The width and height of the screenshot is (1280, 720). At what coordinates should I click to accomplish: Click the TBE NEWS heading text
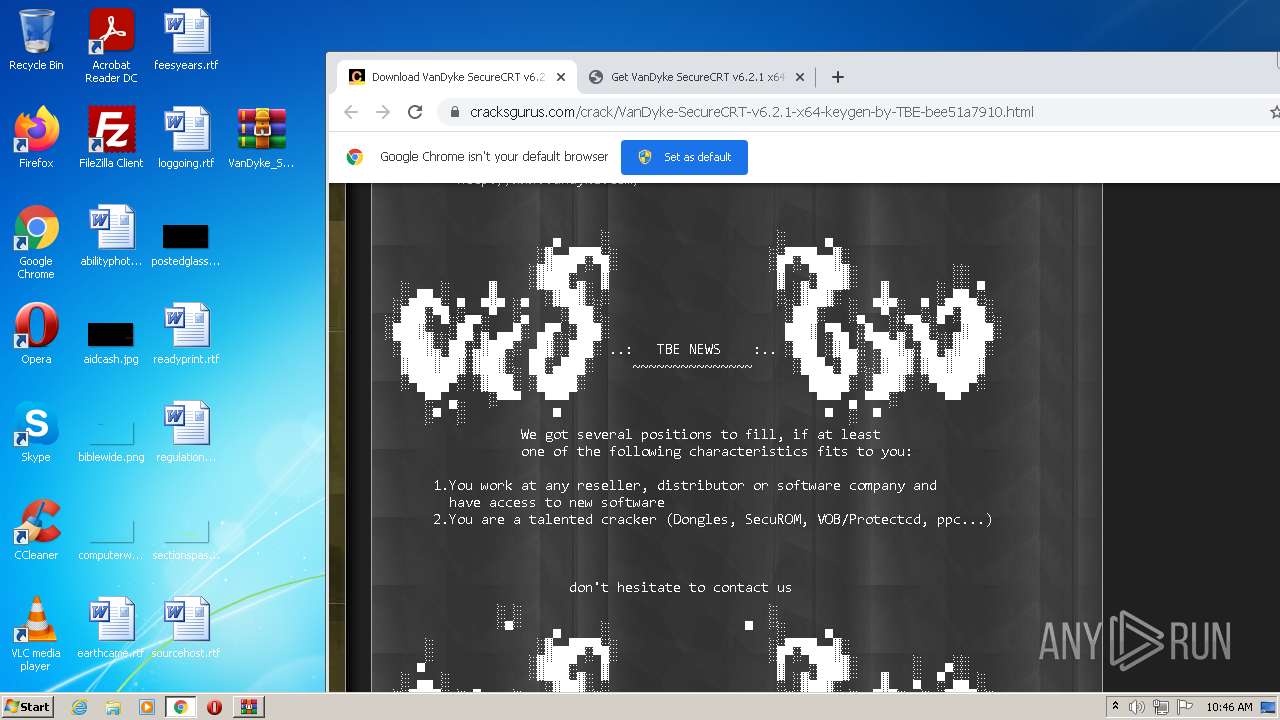point(688,349)
